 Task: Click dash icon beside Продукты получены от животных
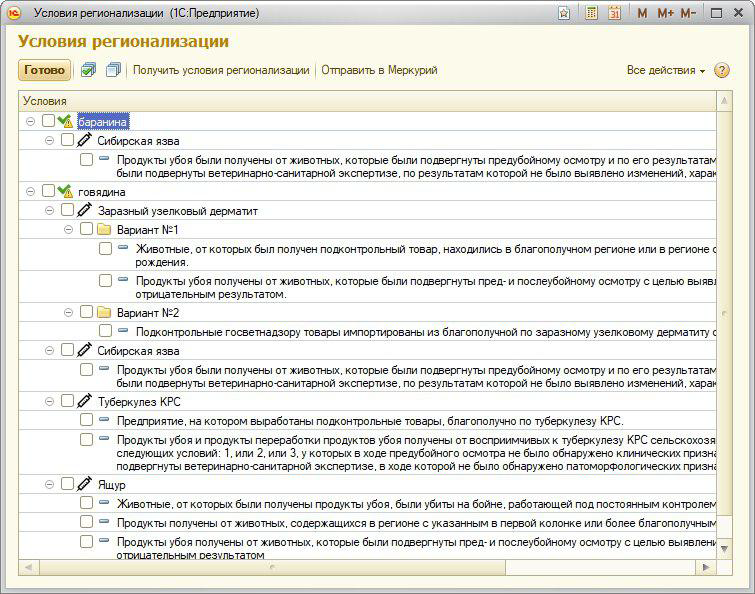click(x=104, y=521)
